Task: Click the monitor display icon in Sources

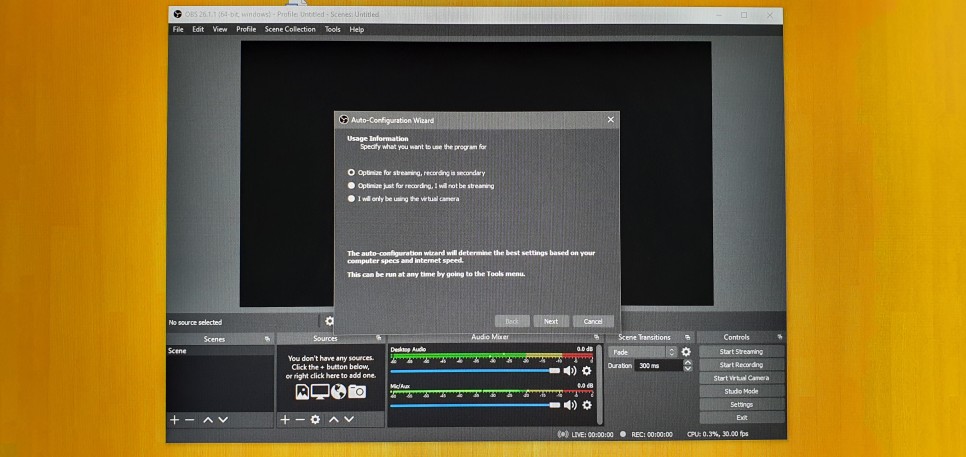Action: click(320, 392)
